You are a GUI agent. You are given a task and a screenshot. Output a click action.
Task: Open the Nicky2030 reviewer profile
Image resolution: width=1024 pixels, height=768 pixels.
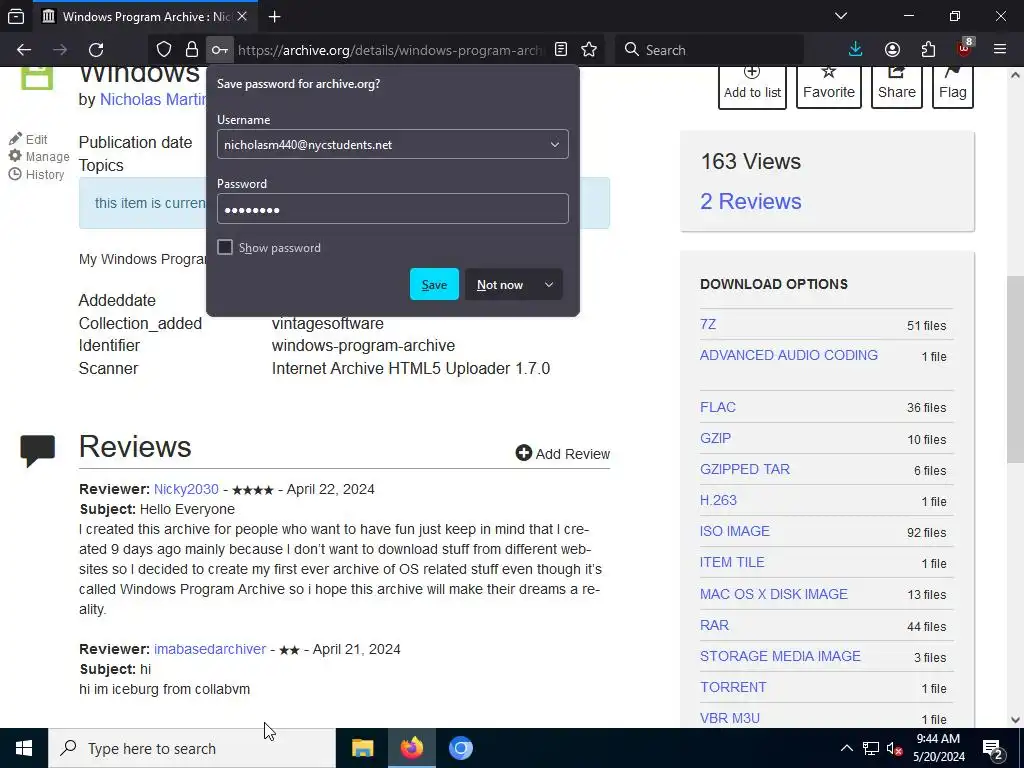186,489
